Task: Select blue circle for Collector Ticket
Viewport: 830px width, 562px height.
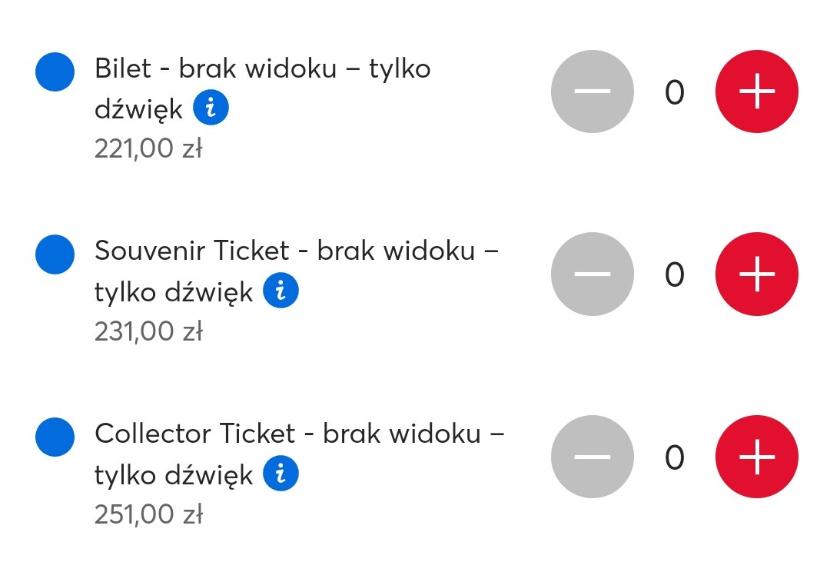Action: coord(55,437)
